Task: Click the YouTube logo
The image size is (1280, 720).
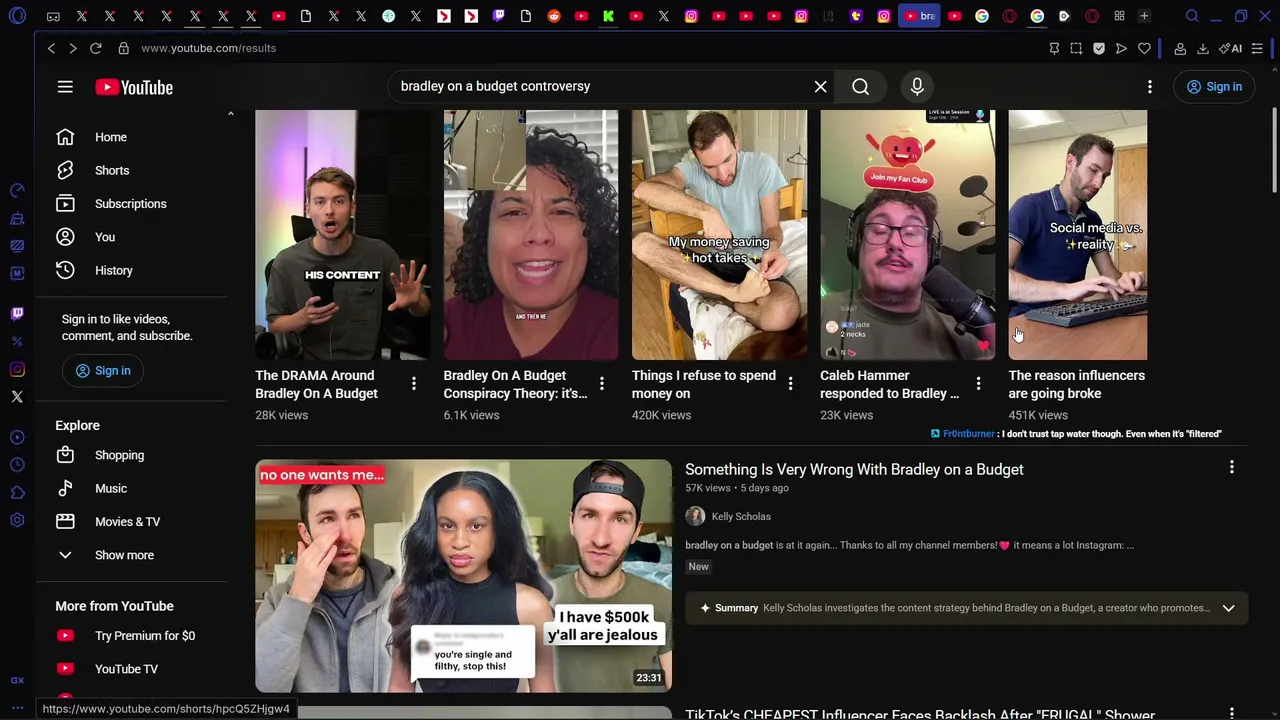Action: pyautogui.click(x=134, y=87)
